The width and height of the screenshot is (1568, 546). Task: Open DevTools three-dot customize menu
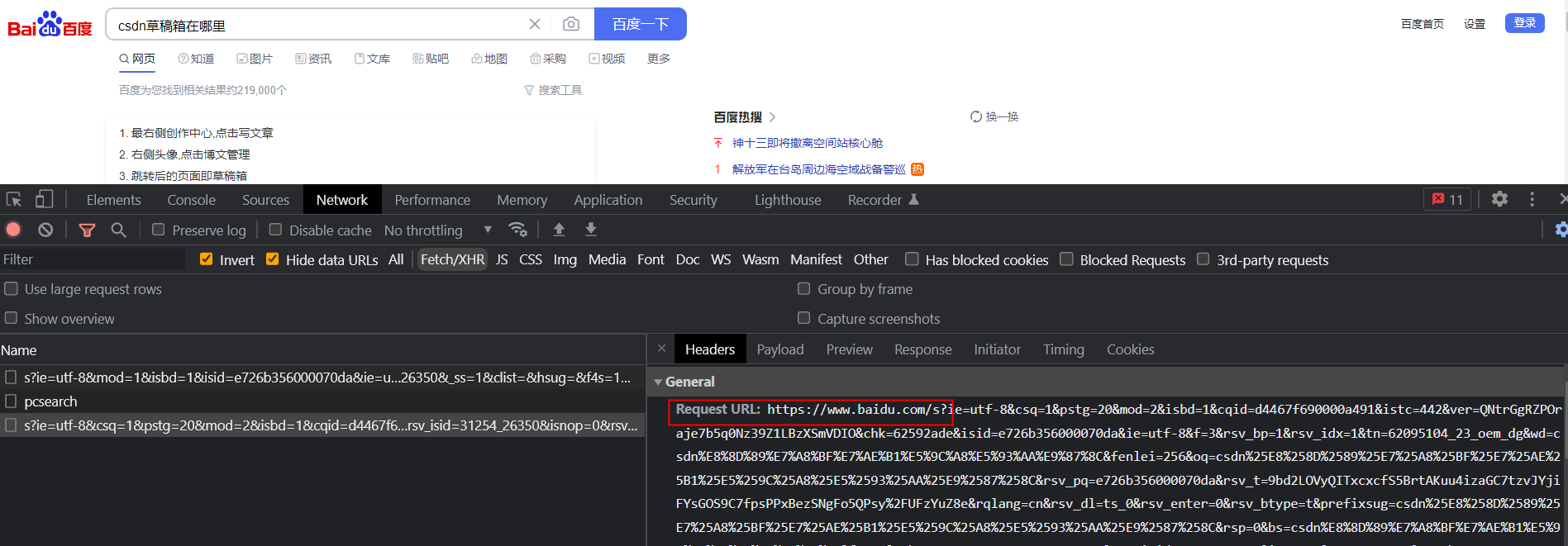[x=1532, y=199]
